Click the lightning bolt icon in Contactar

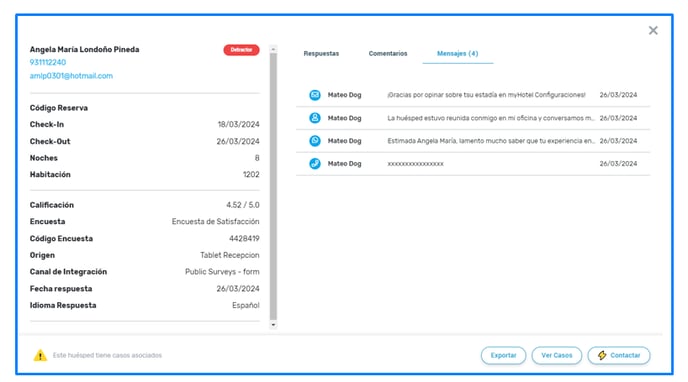[602, 355]
